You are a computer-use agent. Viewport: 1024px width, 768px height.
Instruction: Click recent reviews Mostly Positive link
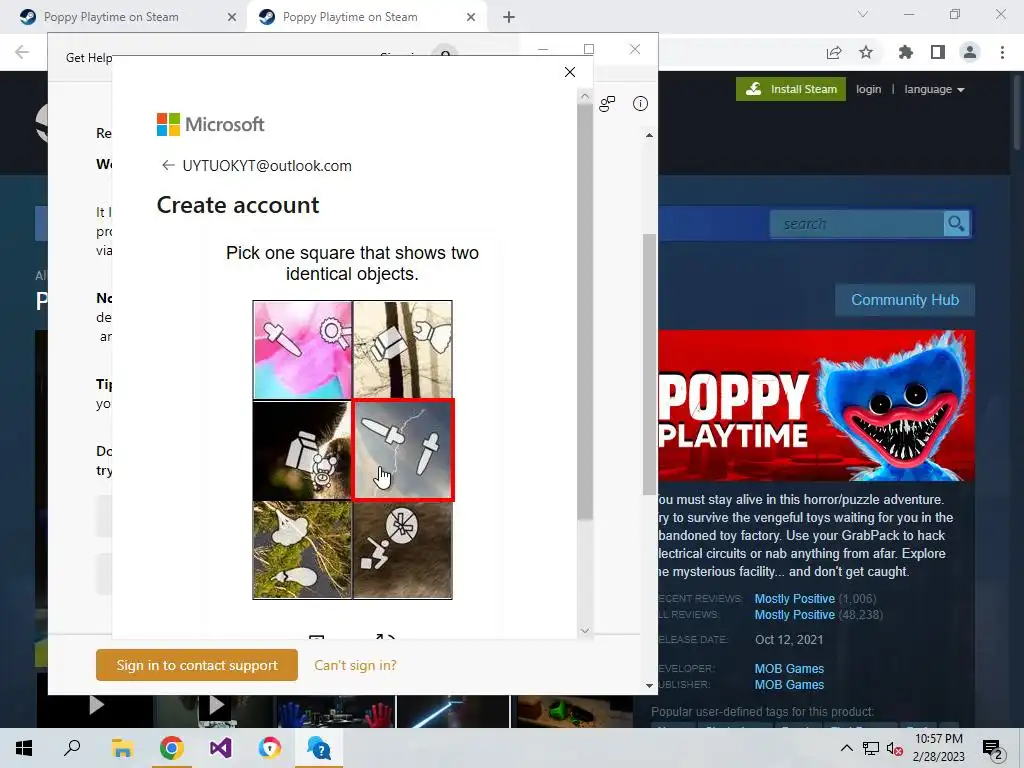tap(794, 599)
